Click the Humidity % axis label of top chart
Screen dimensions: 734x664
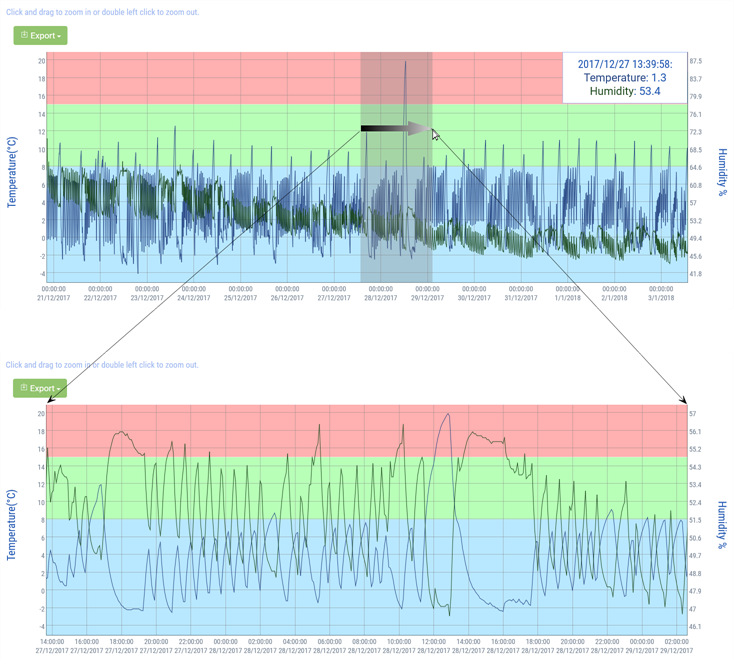click(721, 168)
